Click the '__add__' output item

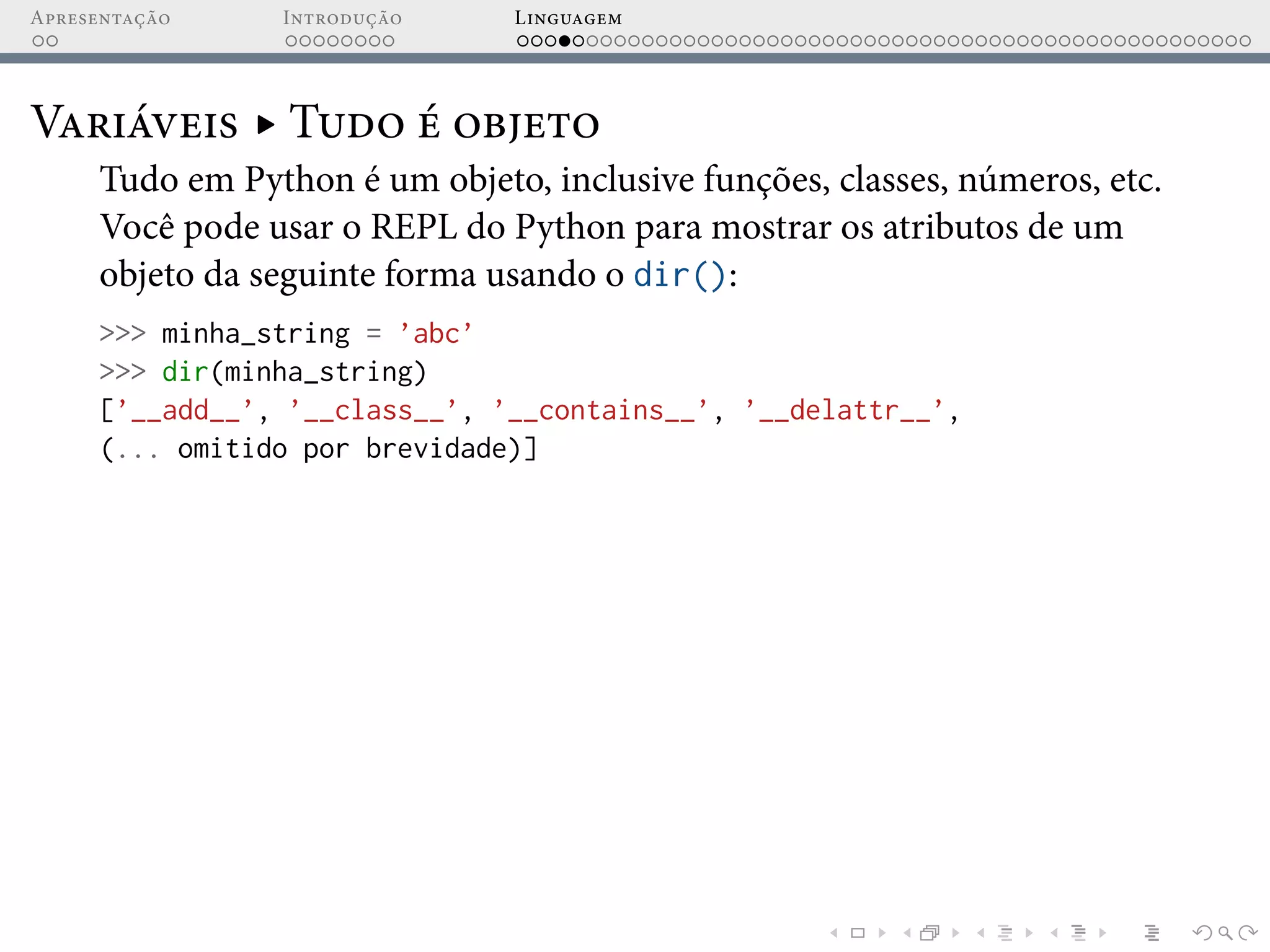[185, 410]
